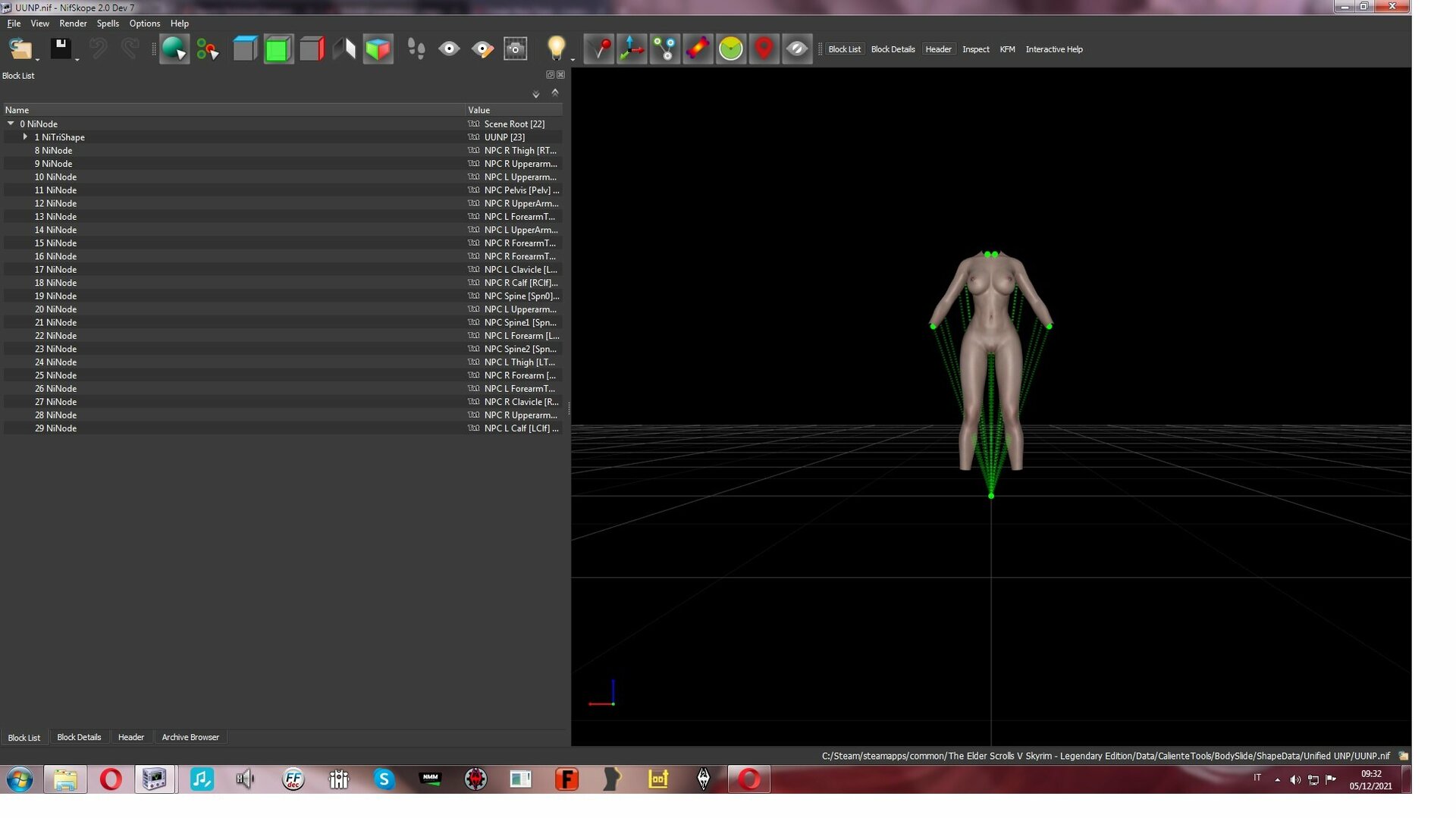Open Windows Start button
1456x818 pixels.
[20, 779]
